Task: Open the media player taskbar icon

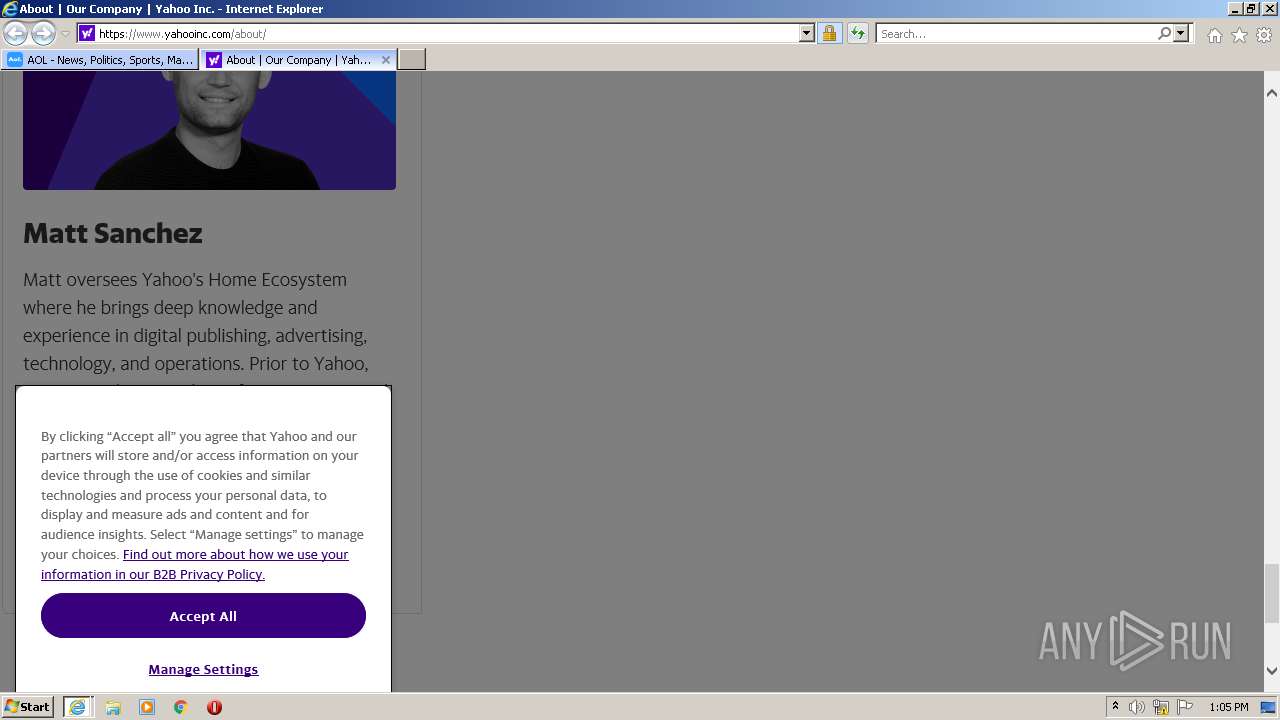Action: pyautogui.click(x=147, y=707)
